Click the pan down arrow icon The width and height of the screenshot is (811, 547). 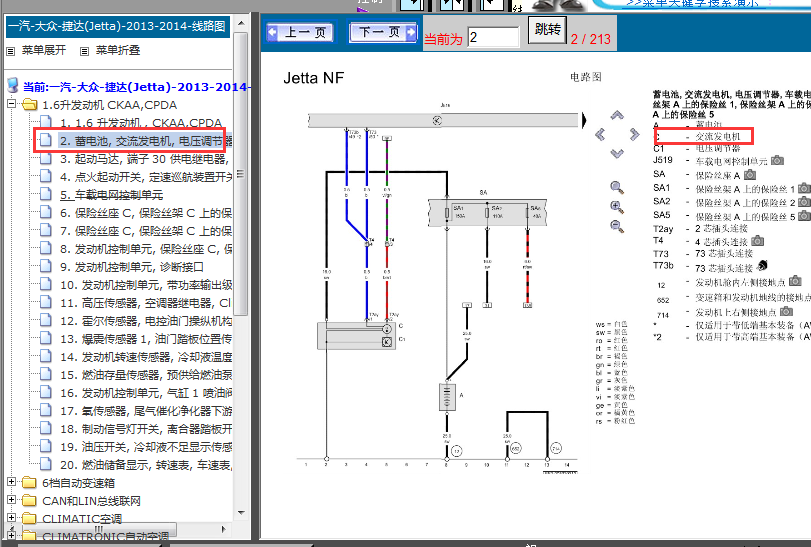click(617, 151)
